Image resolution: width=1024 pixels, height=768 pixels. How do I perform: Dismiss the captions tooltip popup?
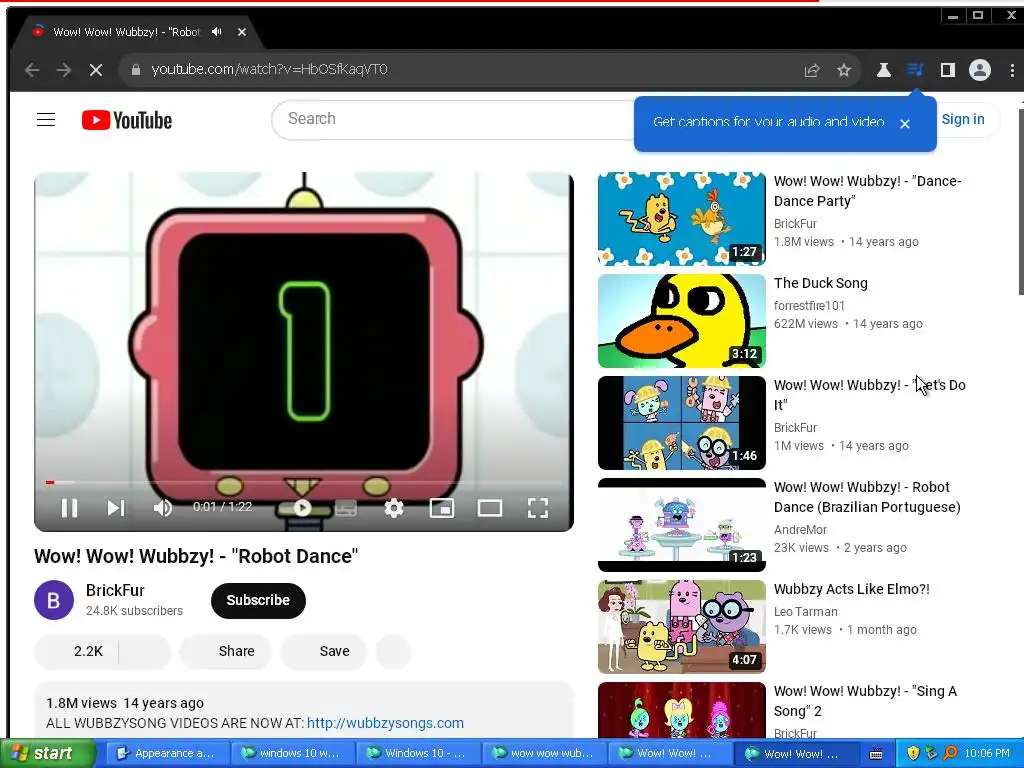904,124
